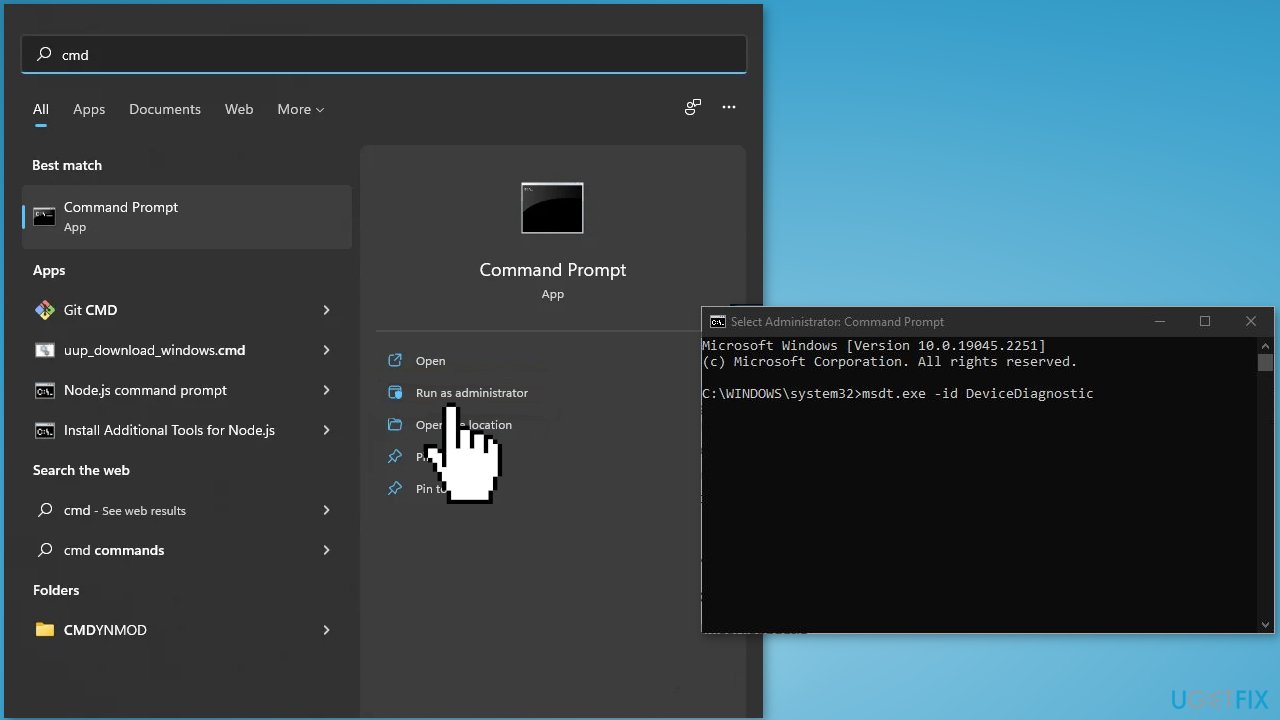Select Command Prompt best match result
Image resolution: width=1280 pixels, height=720 pixels.
[187, 216]
